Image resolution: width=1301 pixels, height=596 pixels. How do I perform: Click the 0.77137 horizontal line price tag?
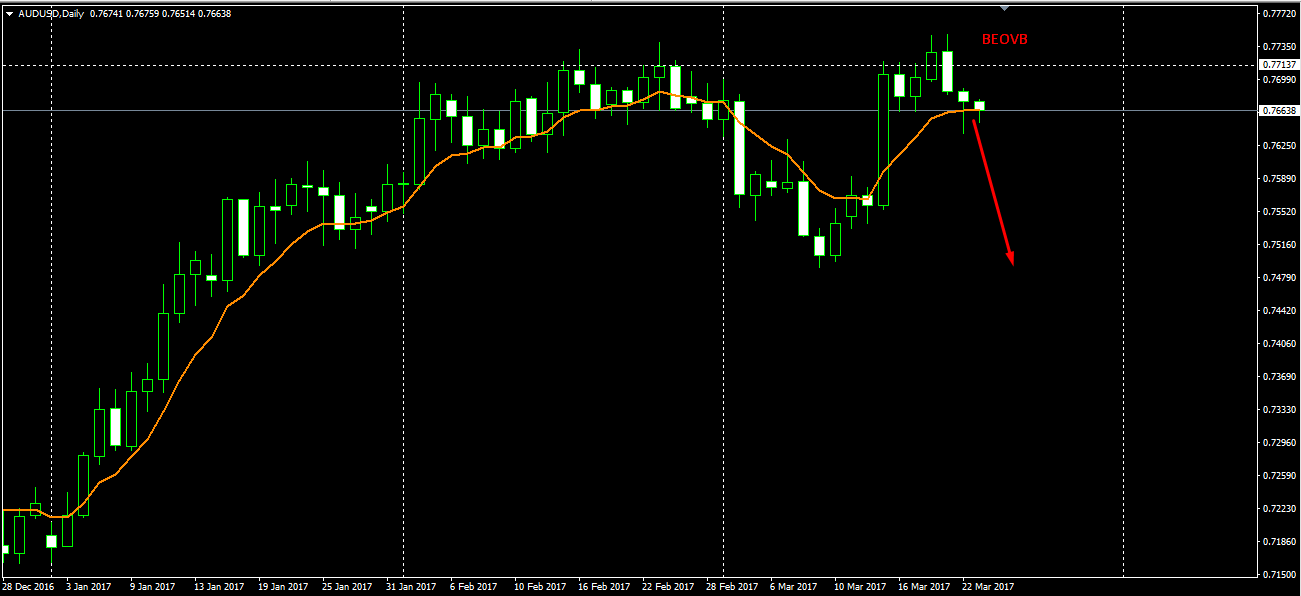tap(1279, 65)
